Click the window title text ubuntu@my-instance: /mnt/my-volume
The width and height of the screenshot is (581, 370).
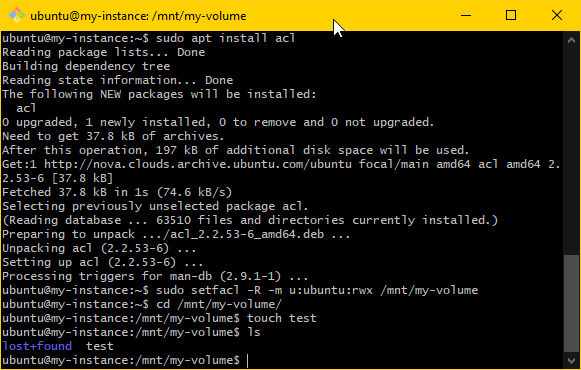pyautogui.click(x=138, y=16)
